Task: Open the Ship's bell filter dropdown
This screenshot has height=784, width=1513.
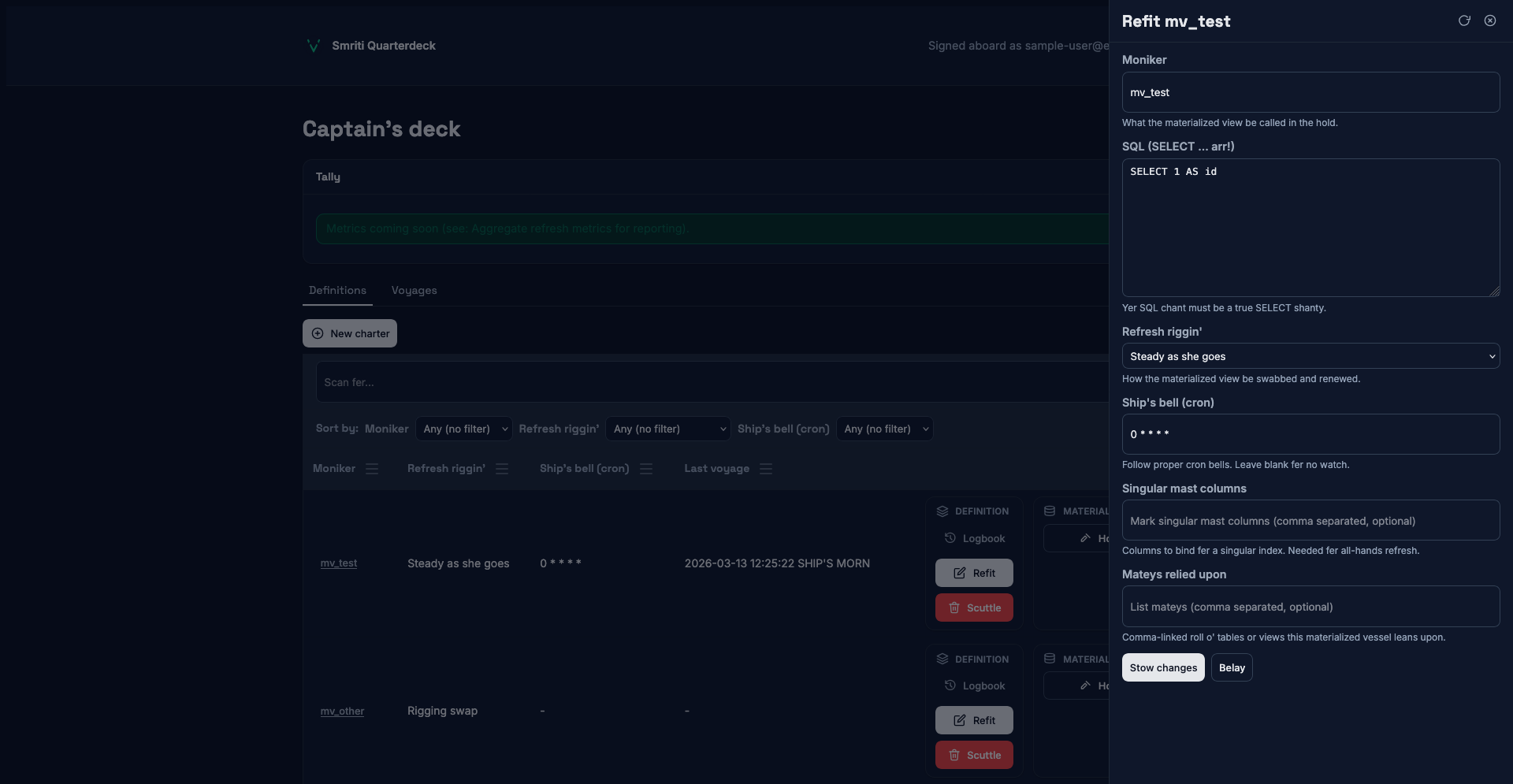Action: click(x=884, y=429)
